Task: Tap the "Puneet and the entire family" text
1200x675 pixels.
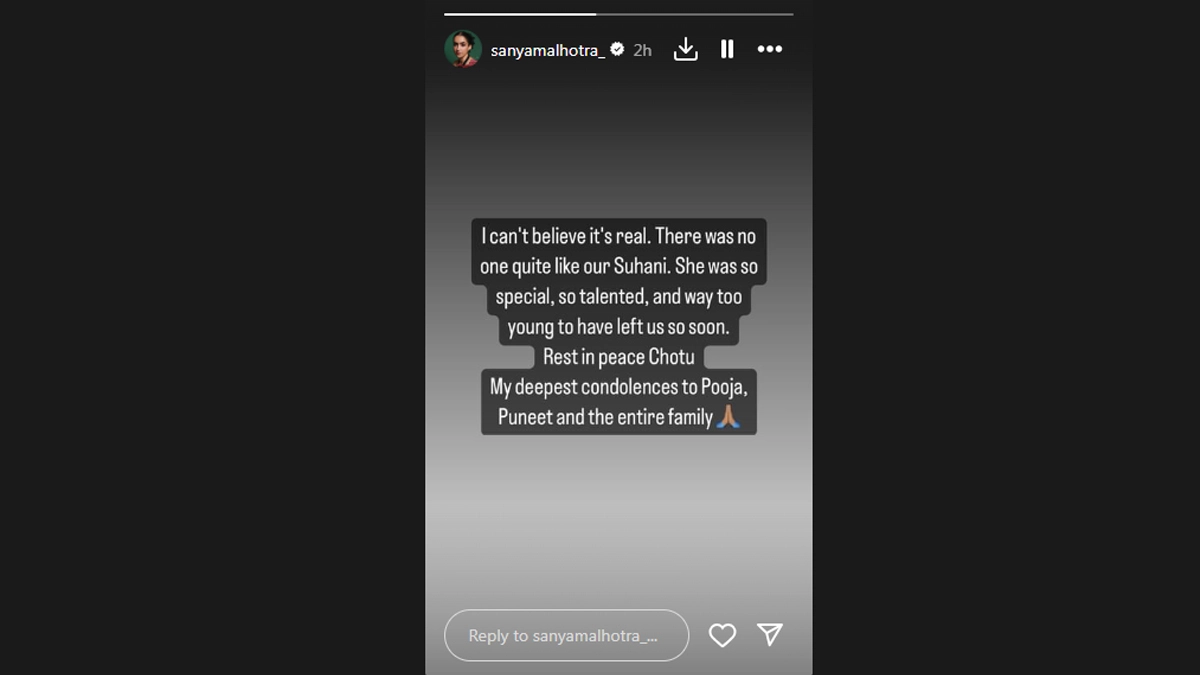Action: 604,417
